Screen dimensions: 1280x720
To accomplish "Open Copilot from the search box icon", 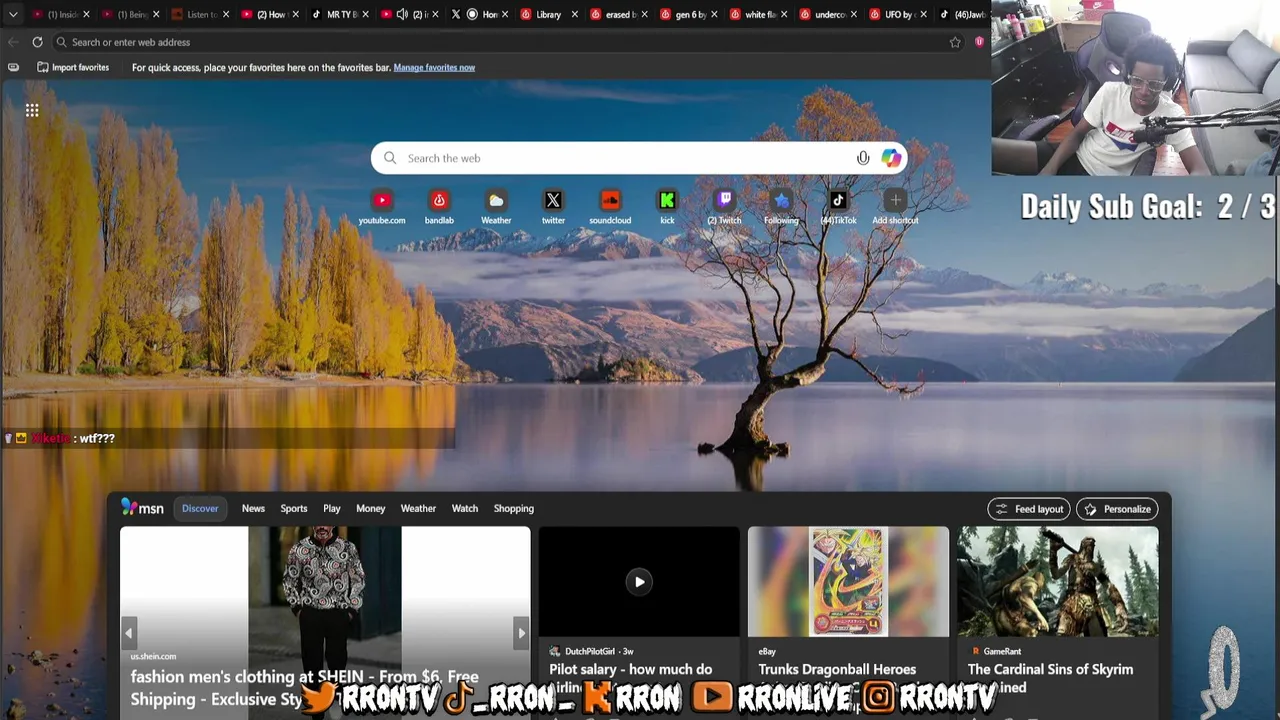I will pos(891,158).
